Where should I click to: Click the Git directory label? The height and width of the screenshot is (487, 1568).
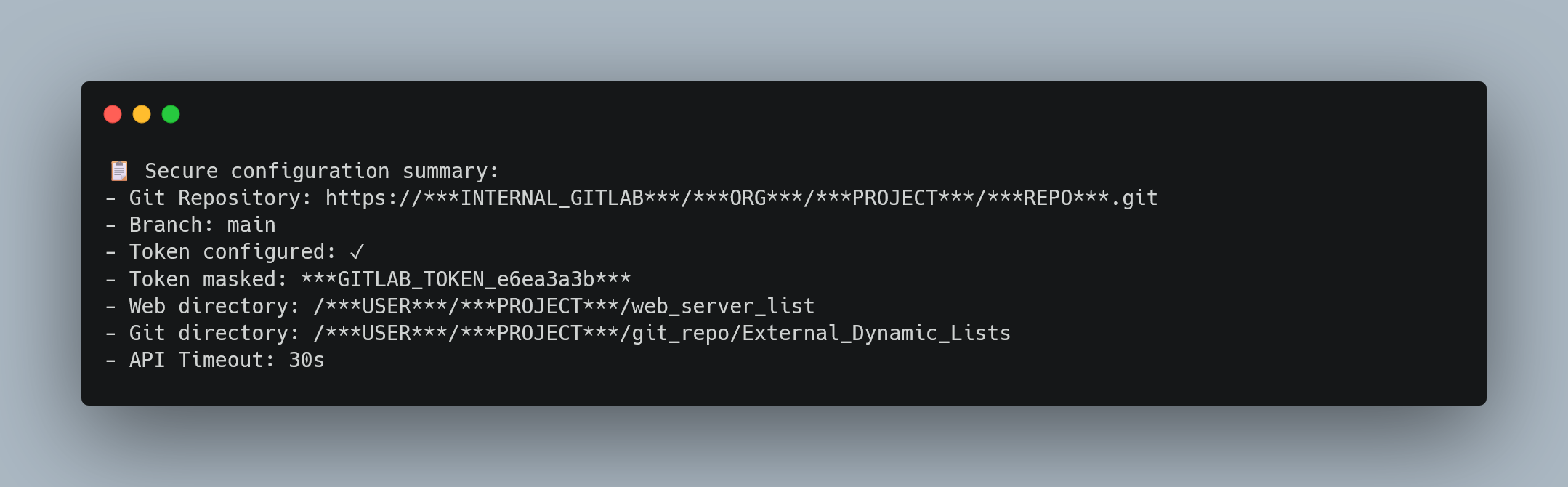[x=214, y=334]
